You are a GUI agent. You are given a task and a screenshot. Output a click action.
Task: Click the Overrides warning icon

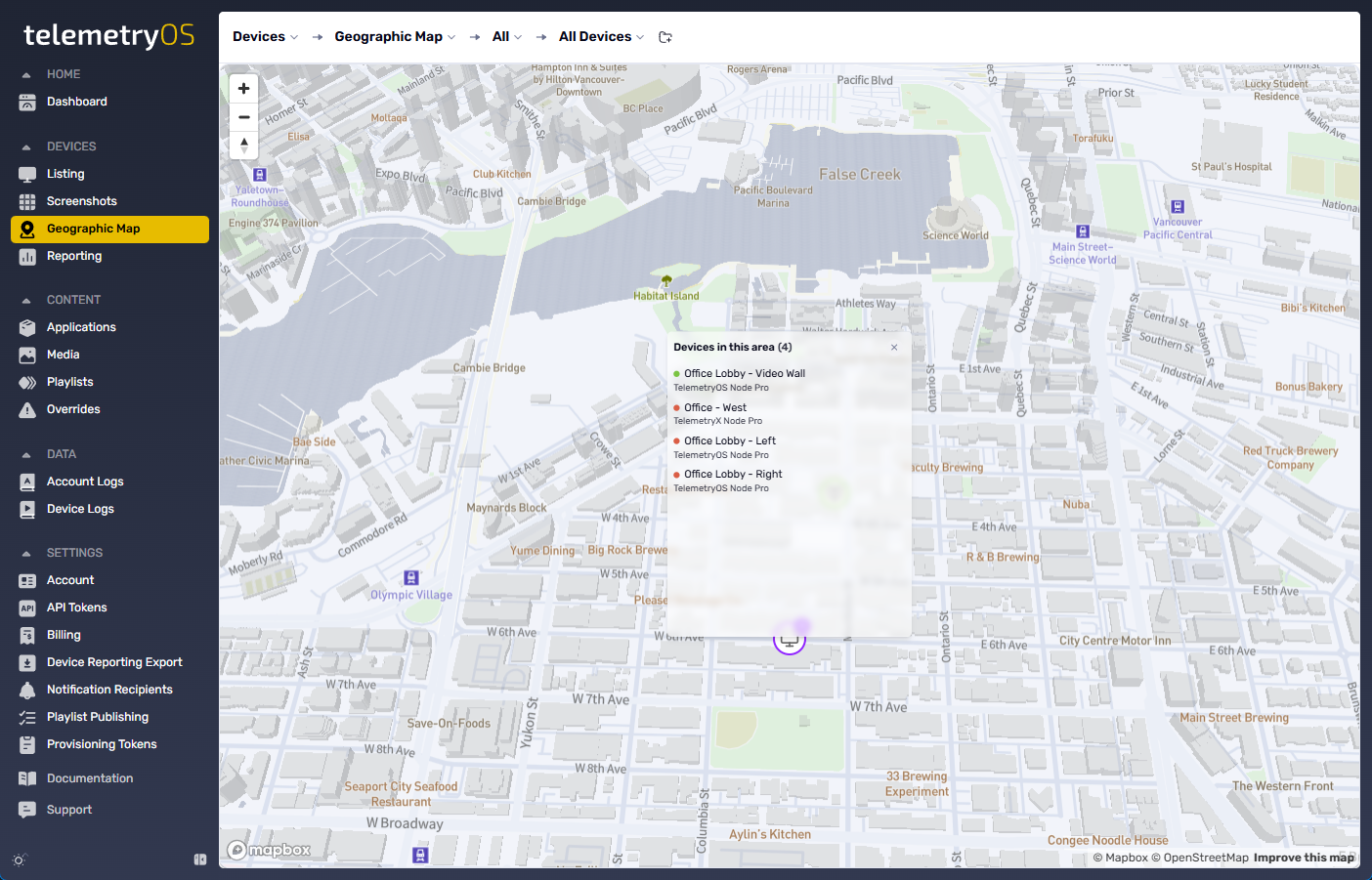tap(27, 409)
